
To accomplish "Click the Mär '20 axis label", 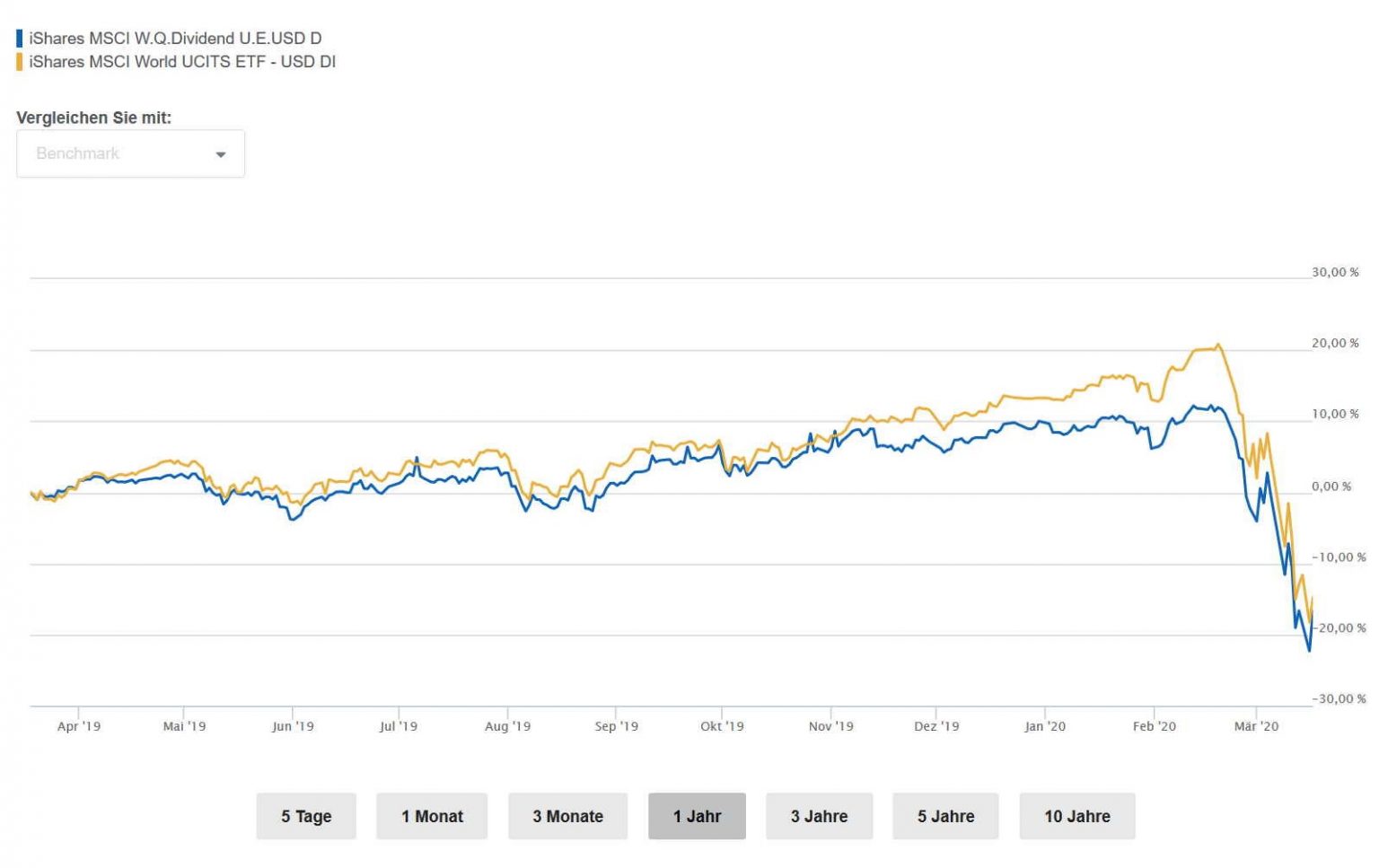I will coord(1256,726).
